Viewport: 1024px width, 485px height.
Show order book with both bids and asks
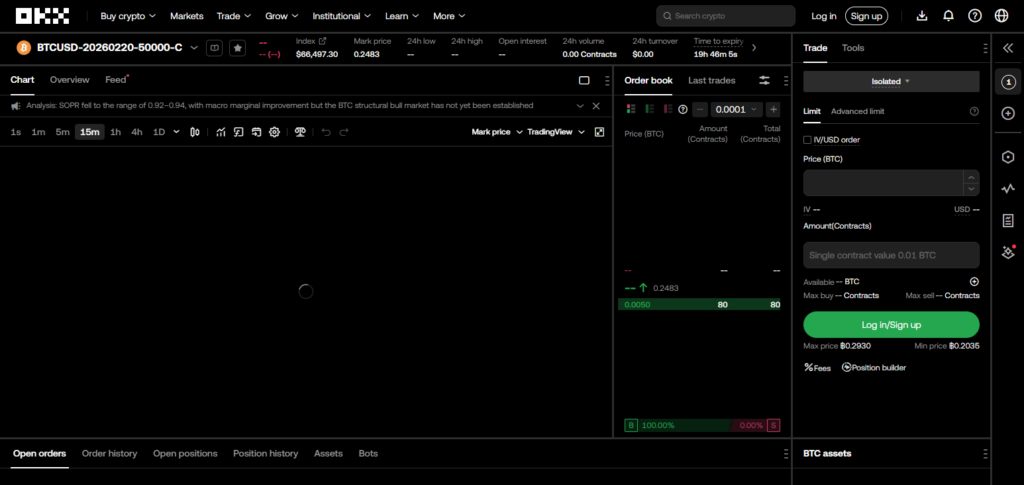[x=631, y=109]
